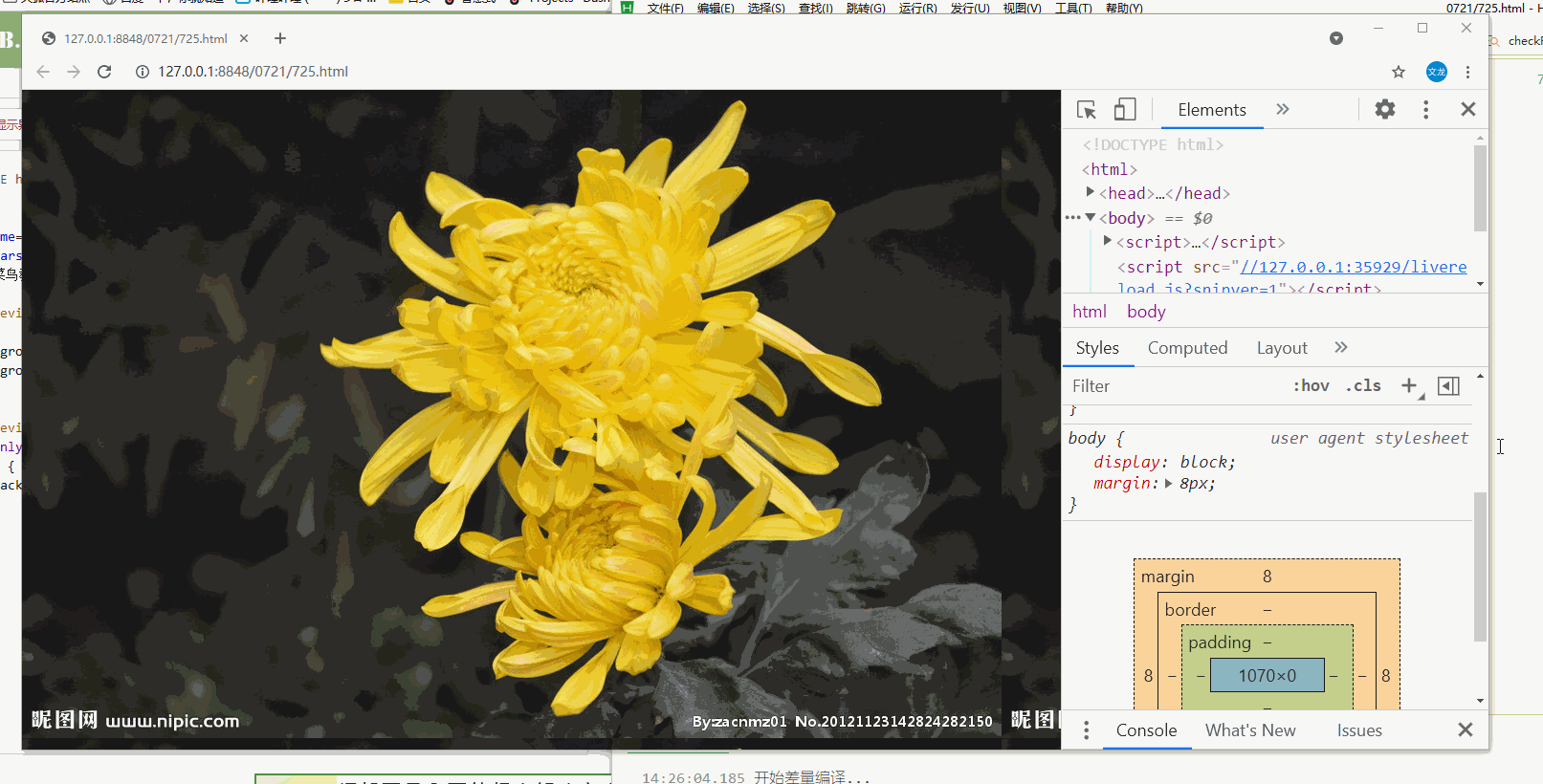This screenshot has width=1543, height=784.
Task: Open the Issues drawer tab
Action: pyautogui.click(x=1359, y=730)
